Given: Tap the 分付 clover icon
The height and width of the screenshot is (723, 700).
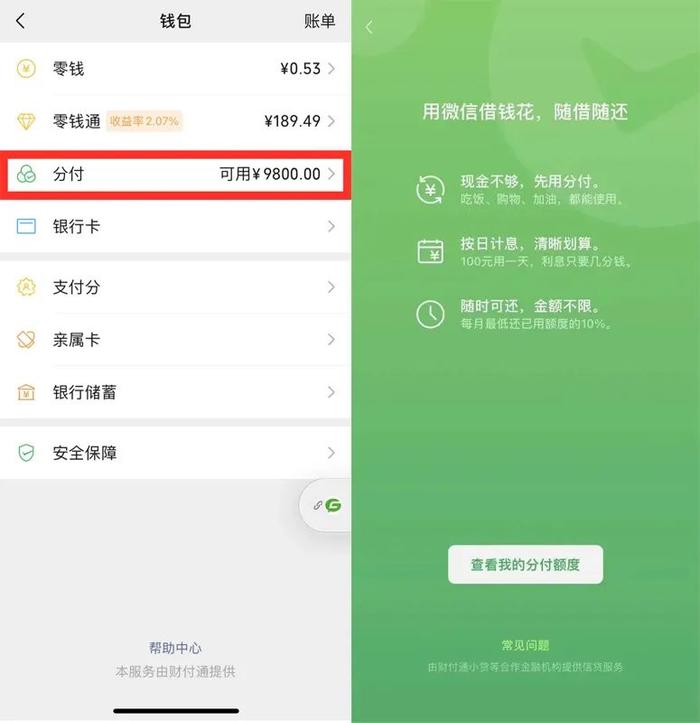Looking at the screenshot, I should [26, 174].
